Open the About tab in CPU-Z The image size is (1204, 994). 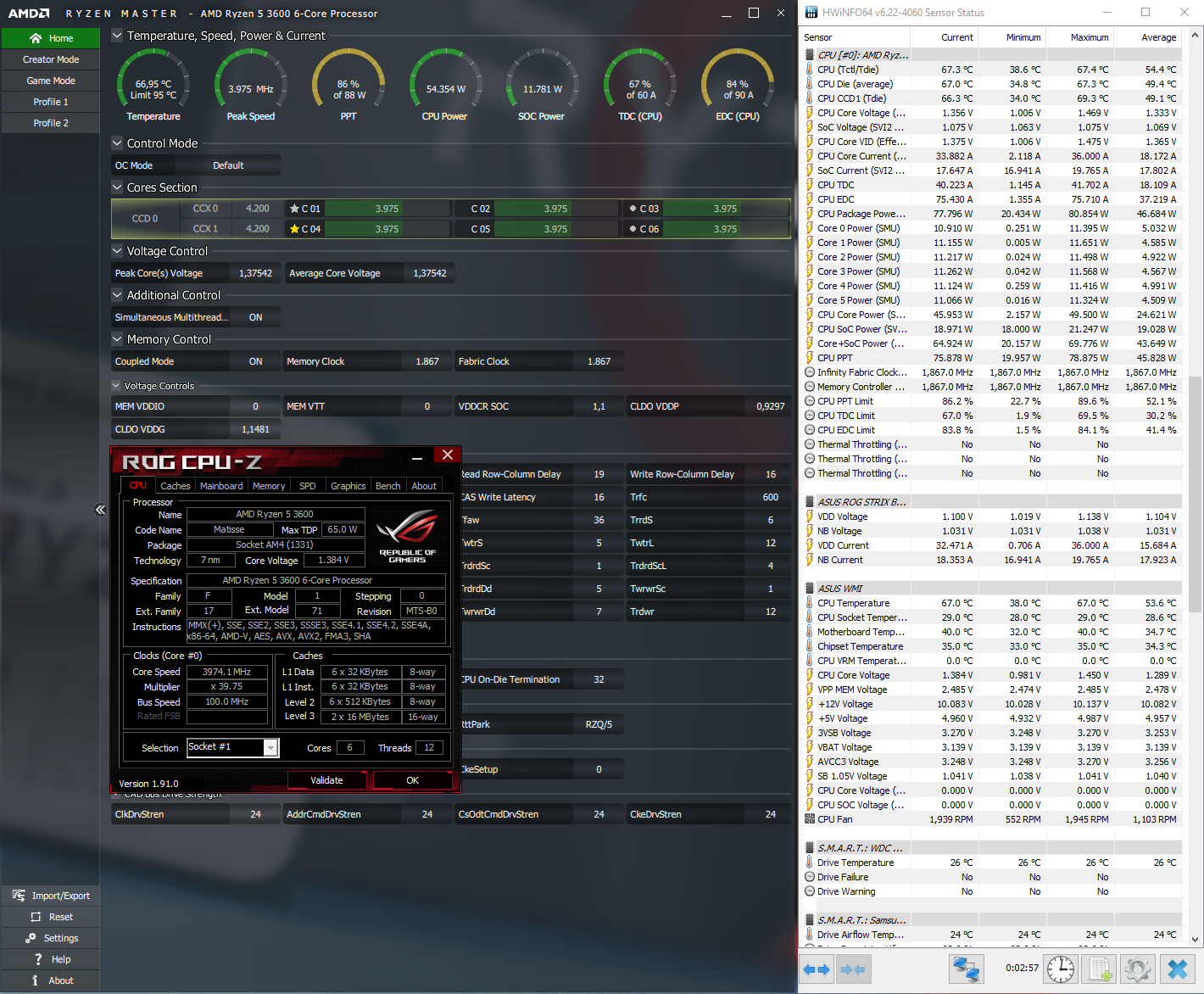click(x=424, y=486)
